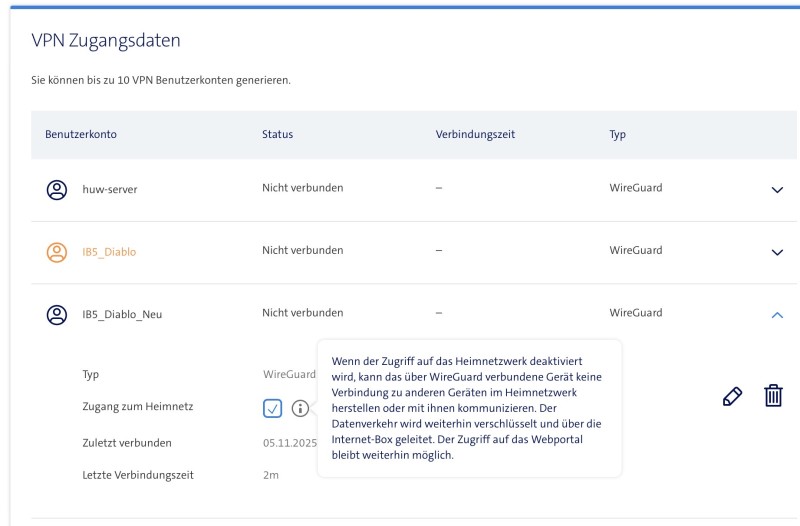Edit the IB5_Diablo_Neu account with pencil icon
The image size is (800, 526).
[732, 397]
